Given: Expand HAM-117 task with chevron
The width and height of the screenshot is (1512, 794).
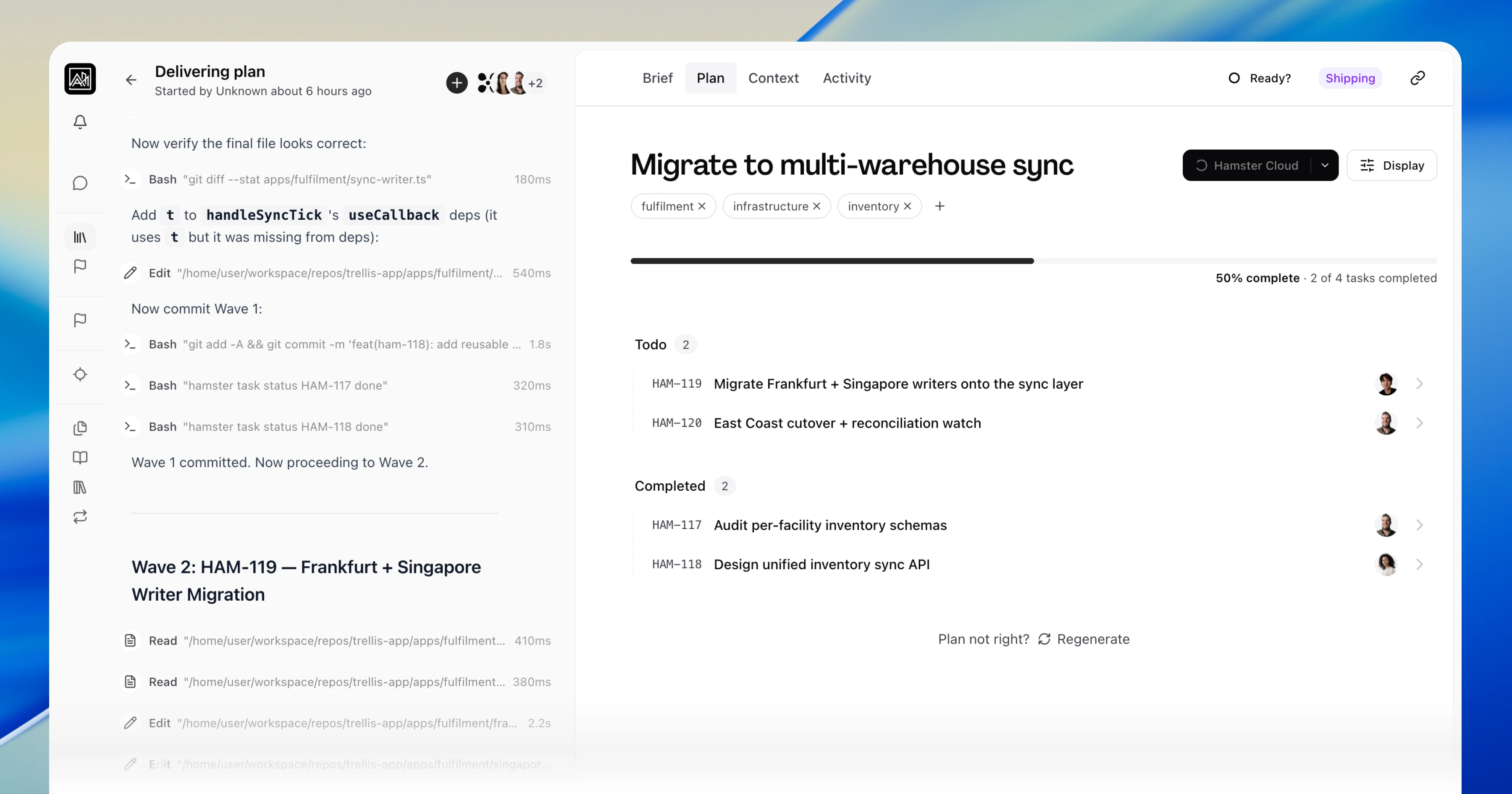Looking at the screenshot, I should pyautogui.click(x=1419, y=525).
